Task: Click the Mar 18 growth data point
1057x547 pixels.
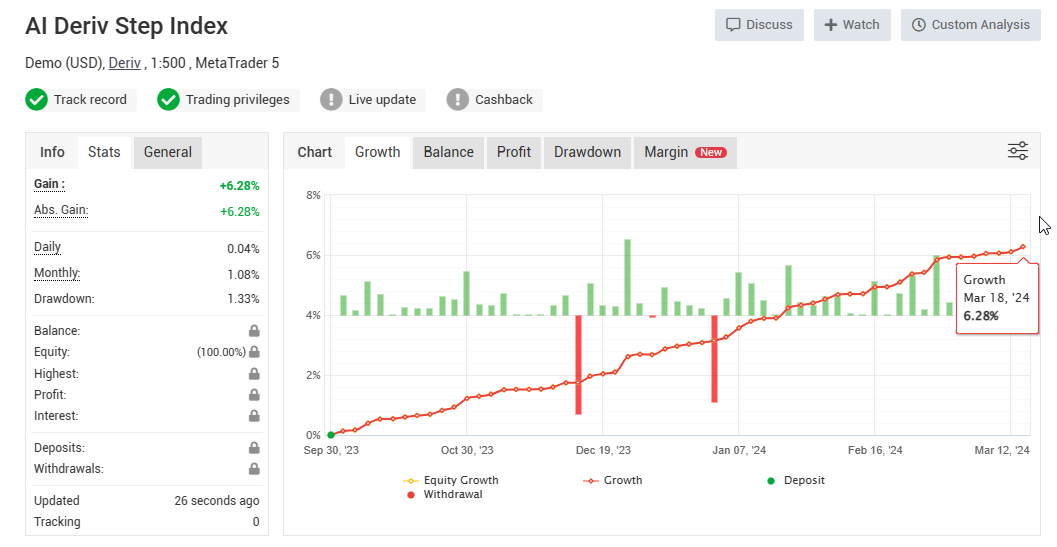Action: (x=1022, y=247)
